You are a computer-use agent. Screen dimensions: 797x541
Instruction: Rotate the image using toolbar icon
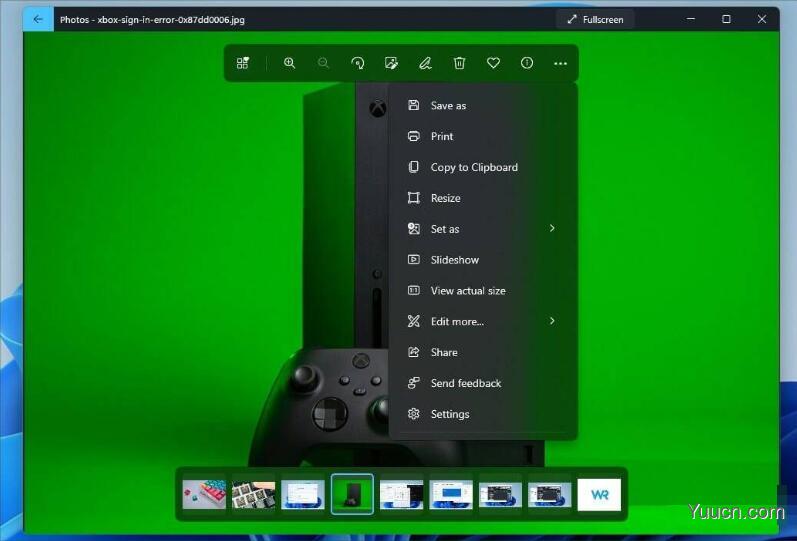pos(358,63)
